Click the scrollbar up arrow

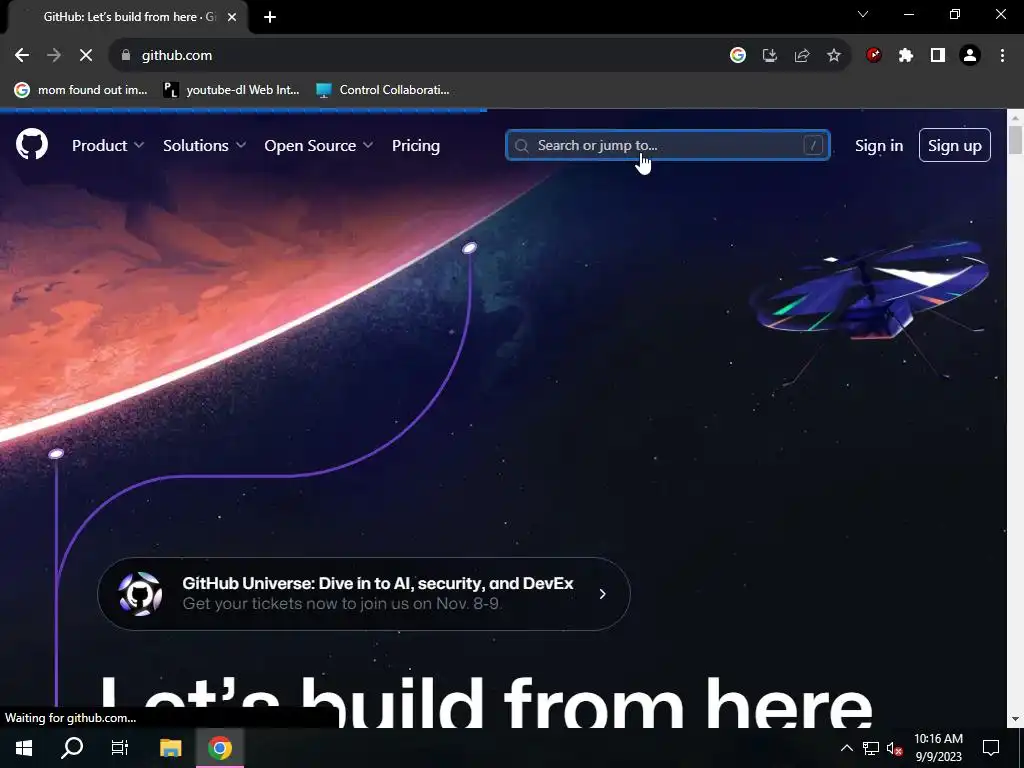[x=1015, y=118]
